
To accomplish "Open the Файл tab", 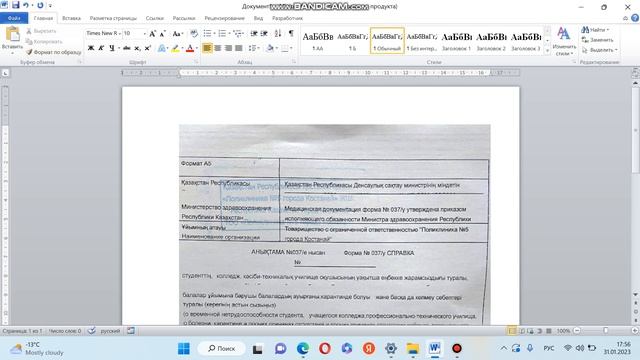I will (14, 18).
